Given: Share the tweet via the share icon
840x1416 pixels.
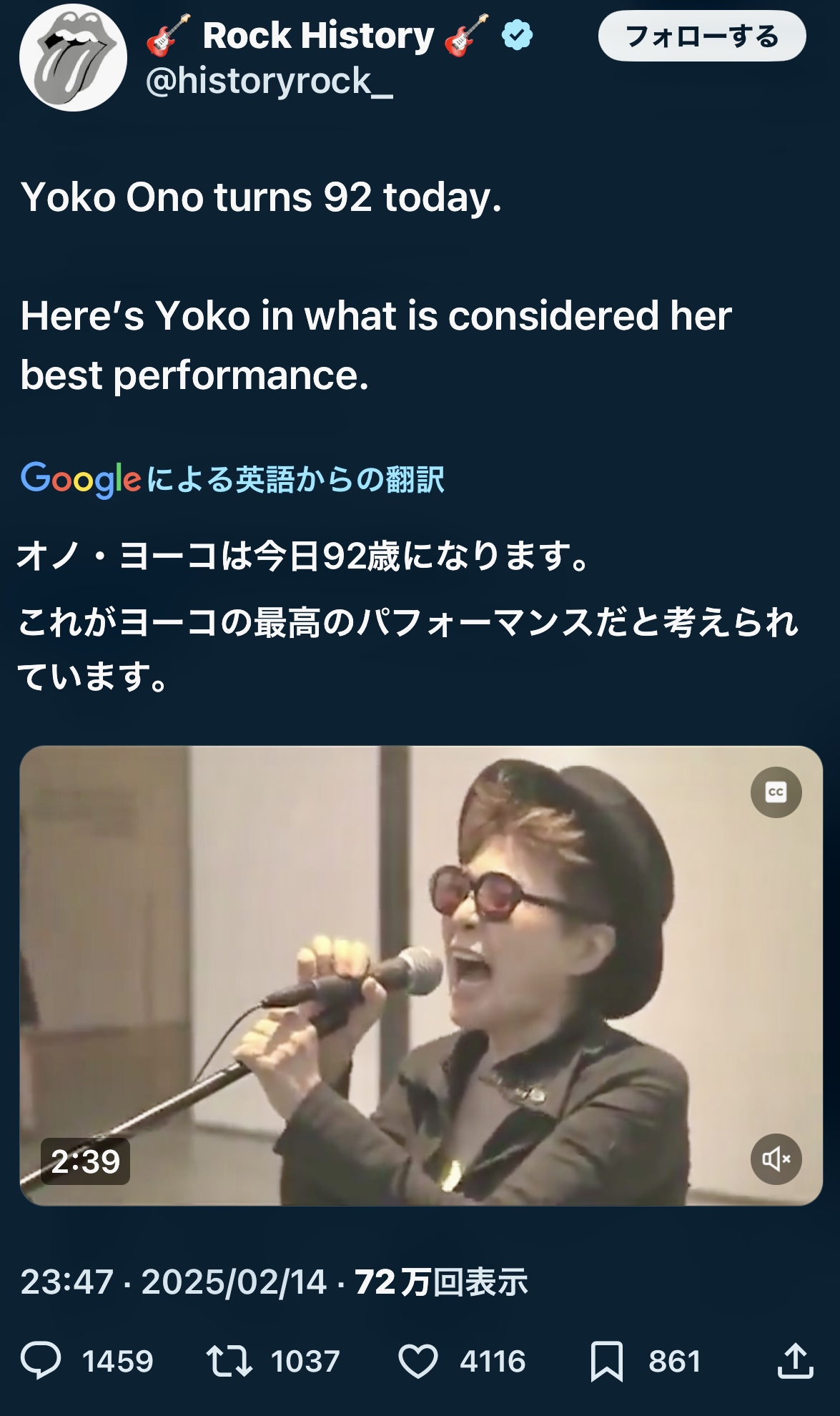Looking at the screenshot, I should (x=796, y=1360).
